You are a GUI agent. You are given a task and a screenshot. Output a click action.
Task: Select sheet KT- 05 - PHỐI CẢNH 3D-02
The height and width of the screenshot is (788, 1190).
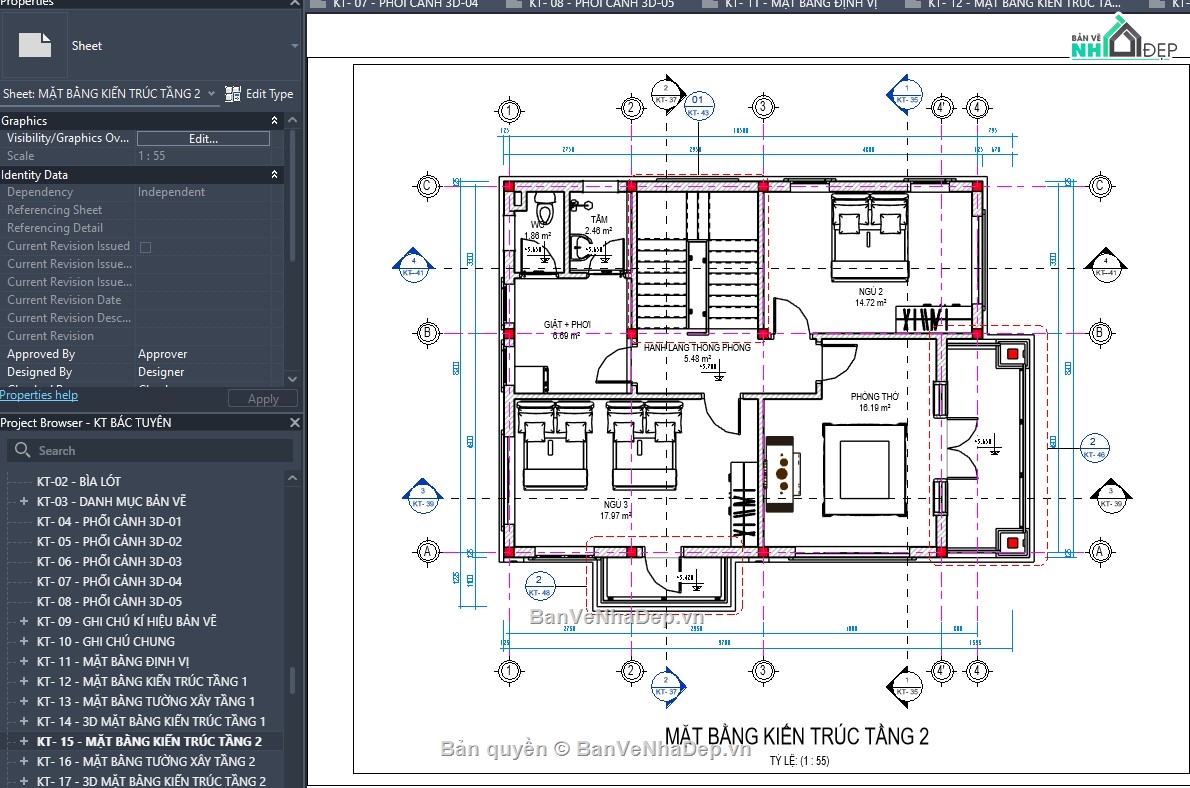coord(109,541)
